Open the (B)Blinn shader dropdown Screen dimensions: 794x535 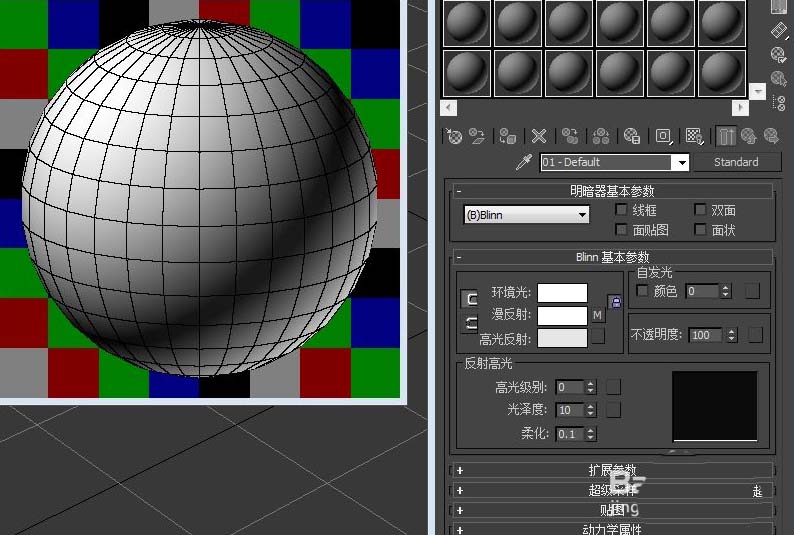point(527,215)
